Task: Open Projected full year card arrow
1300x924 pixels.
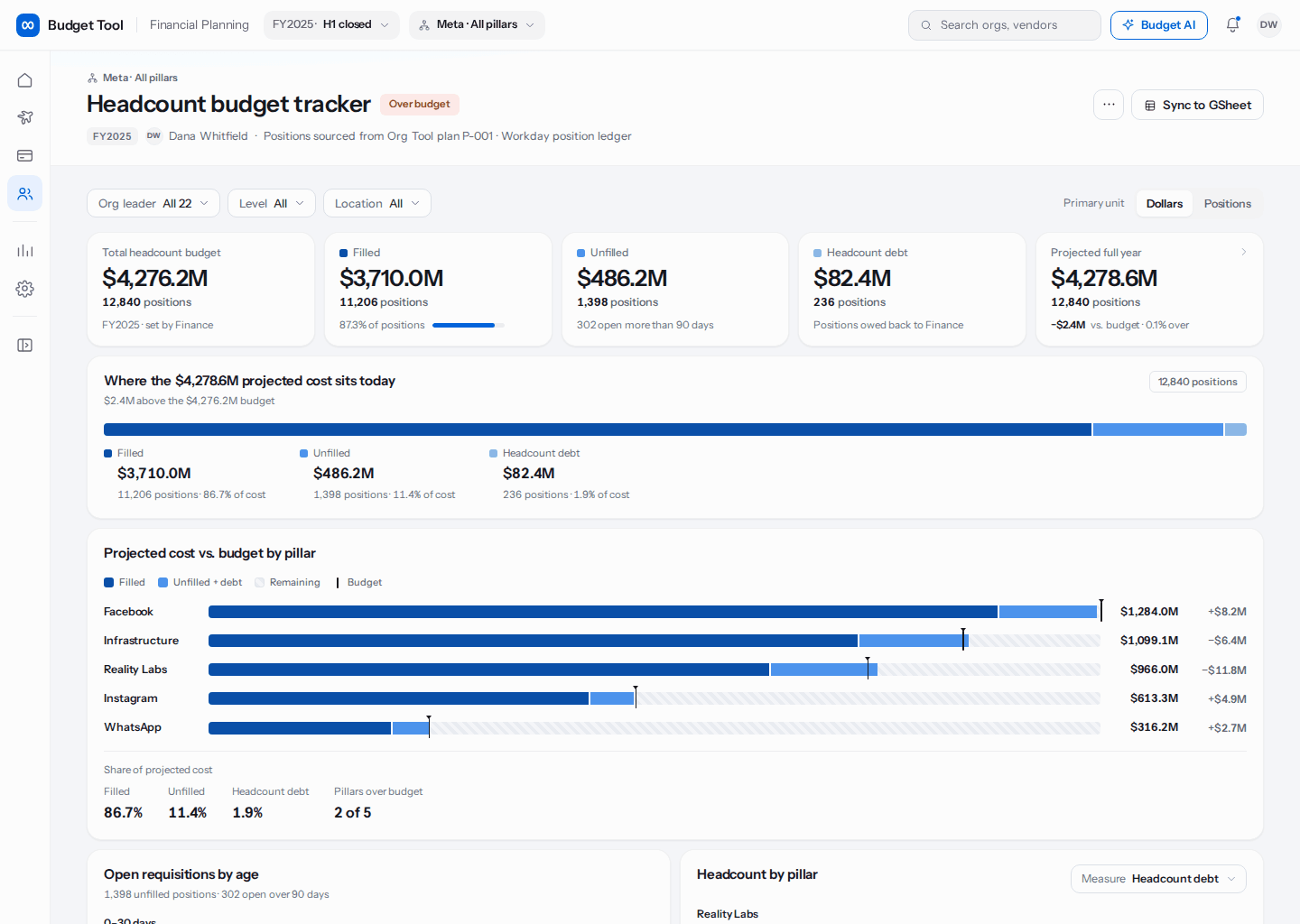Action: coord(1244,252)
